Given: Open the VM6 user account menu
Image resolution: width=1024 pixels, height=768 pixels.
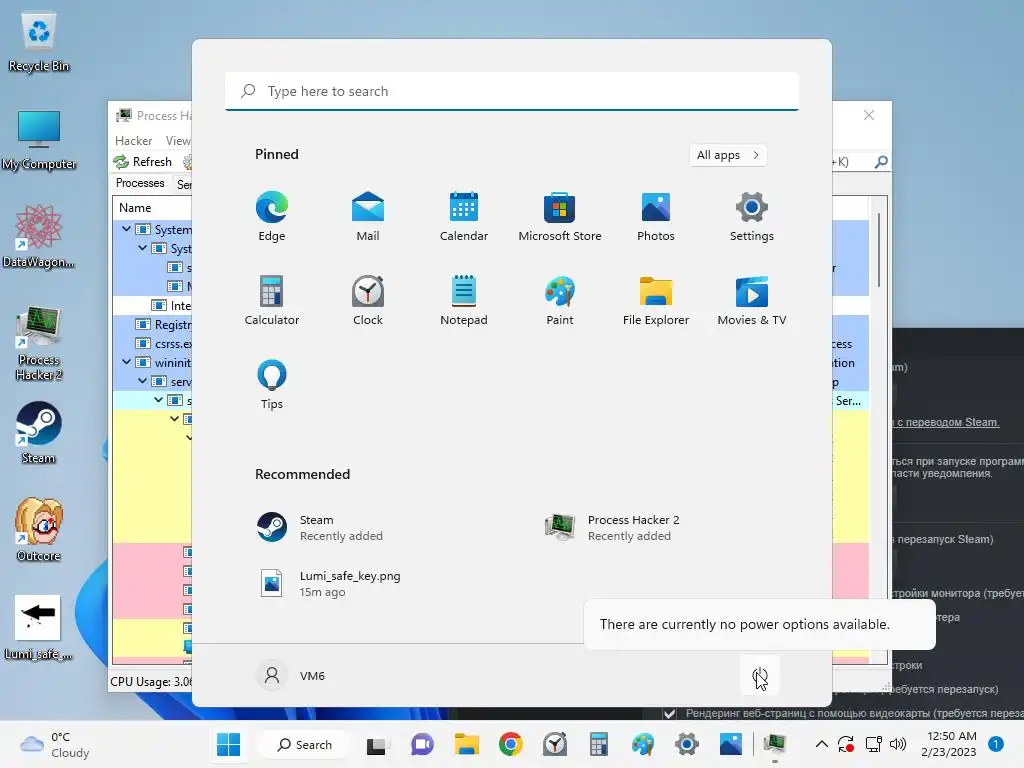Looking at the screenshot, I should (x=290, y=675).
